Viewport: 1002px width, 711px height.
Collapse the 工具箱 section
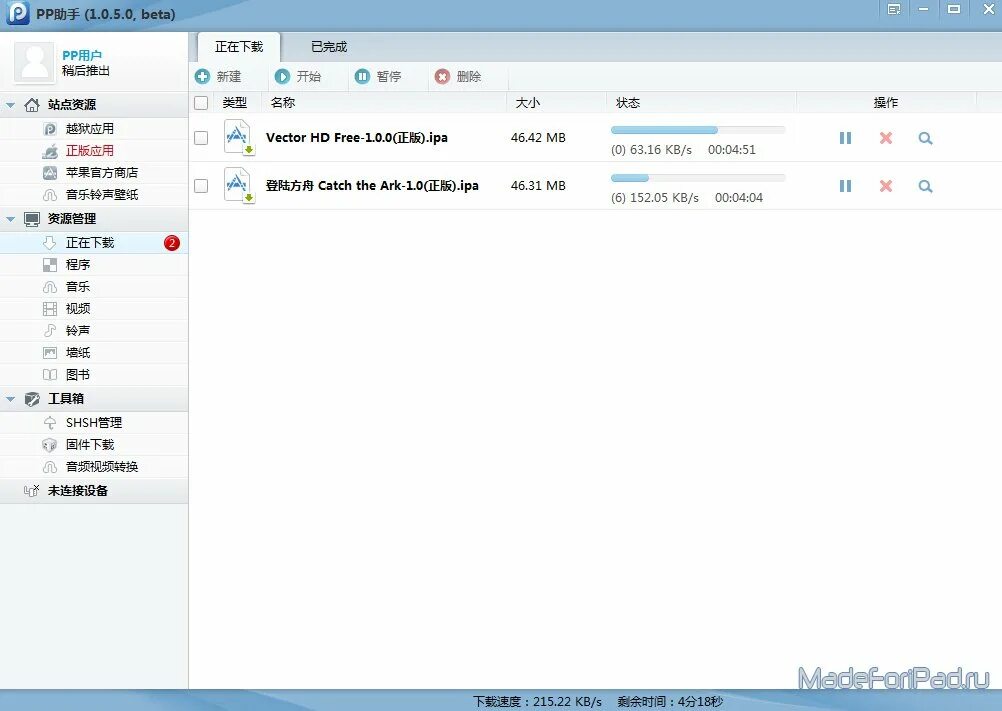coord(9,398)
